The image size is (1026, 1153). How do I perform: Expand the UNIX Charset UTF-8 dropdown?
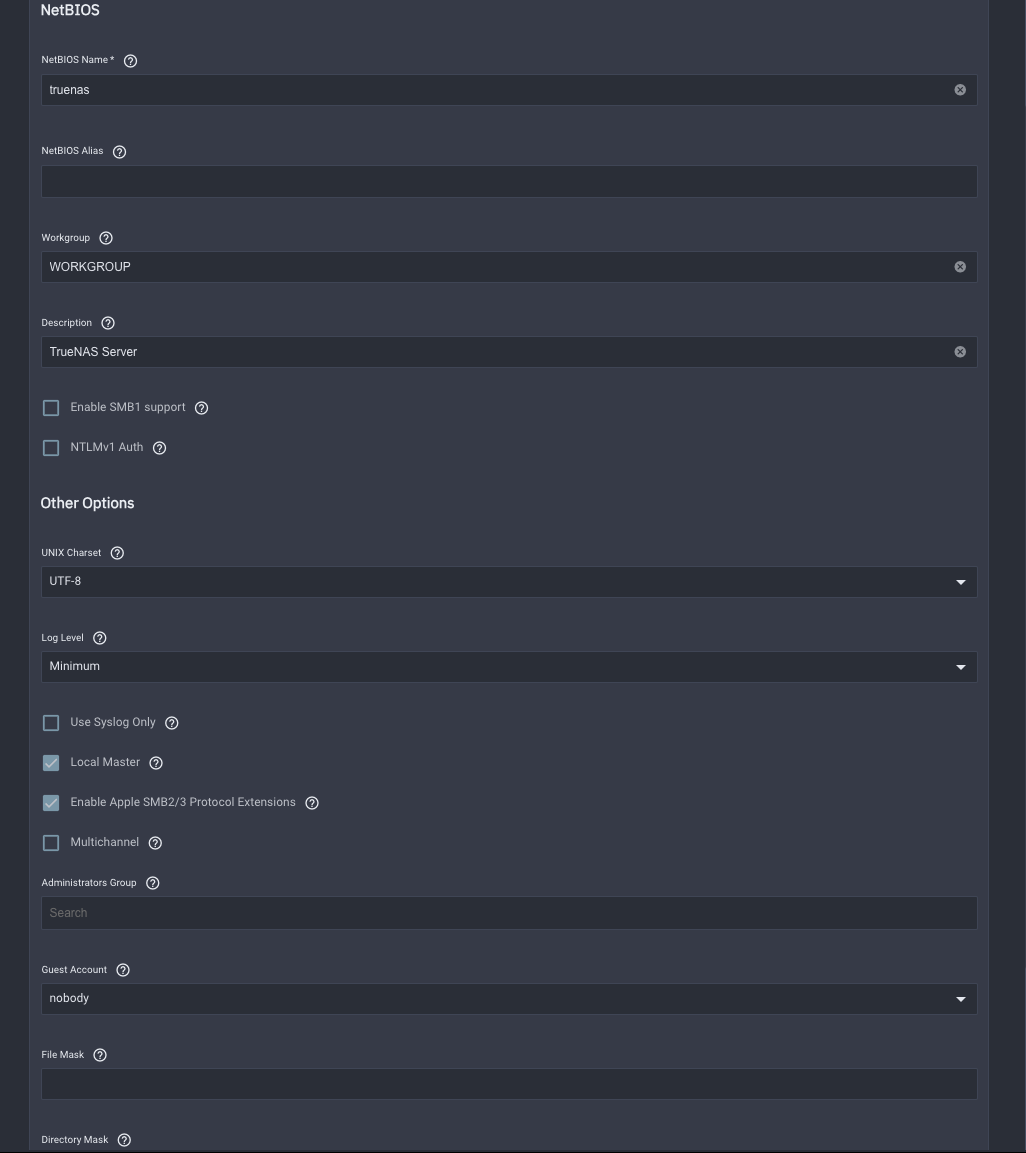(509, 582)
